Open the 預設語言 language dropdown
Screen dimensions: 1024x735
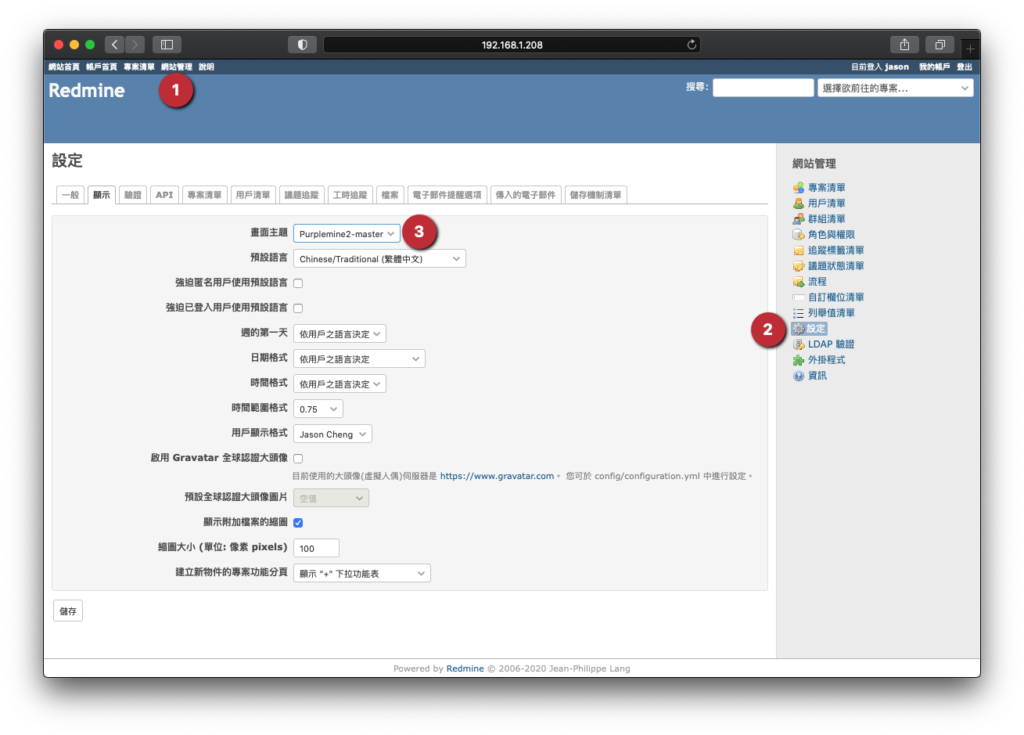(x=379, y=259)
